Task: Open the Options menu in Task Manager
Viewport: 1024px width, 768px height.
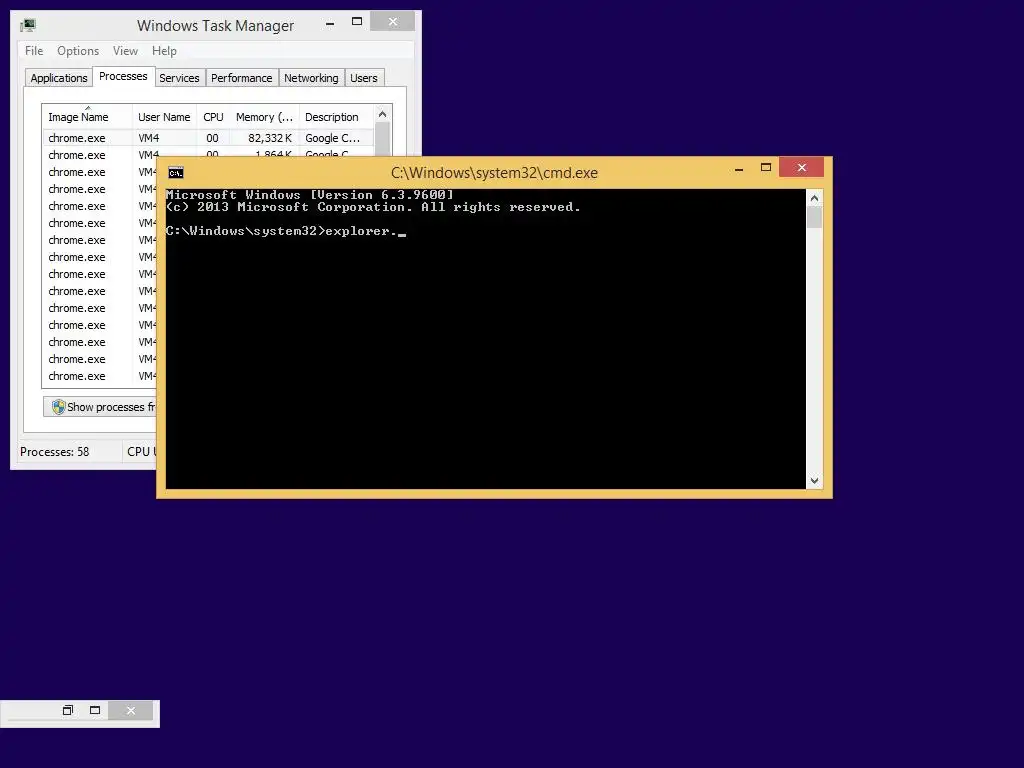Action: click(78, 51)
